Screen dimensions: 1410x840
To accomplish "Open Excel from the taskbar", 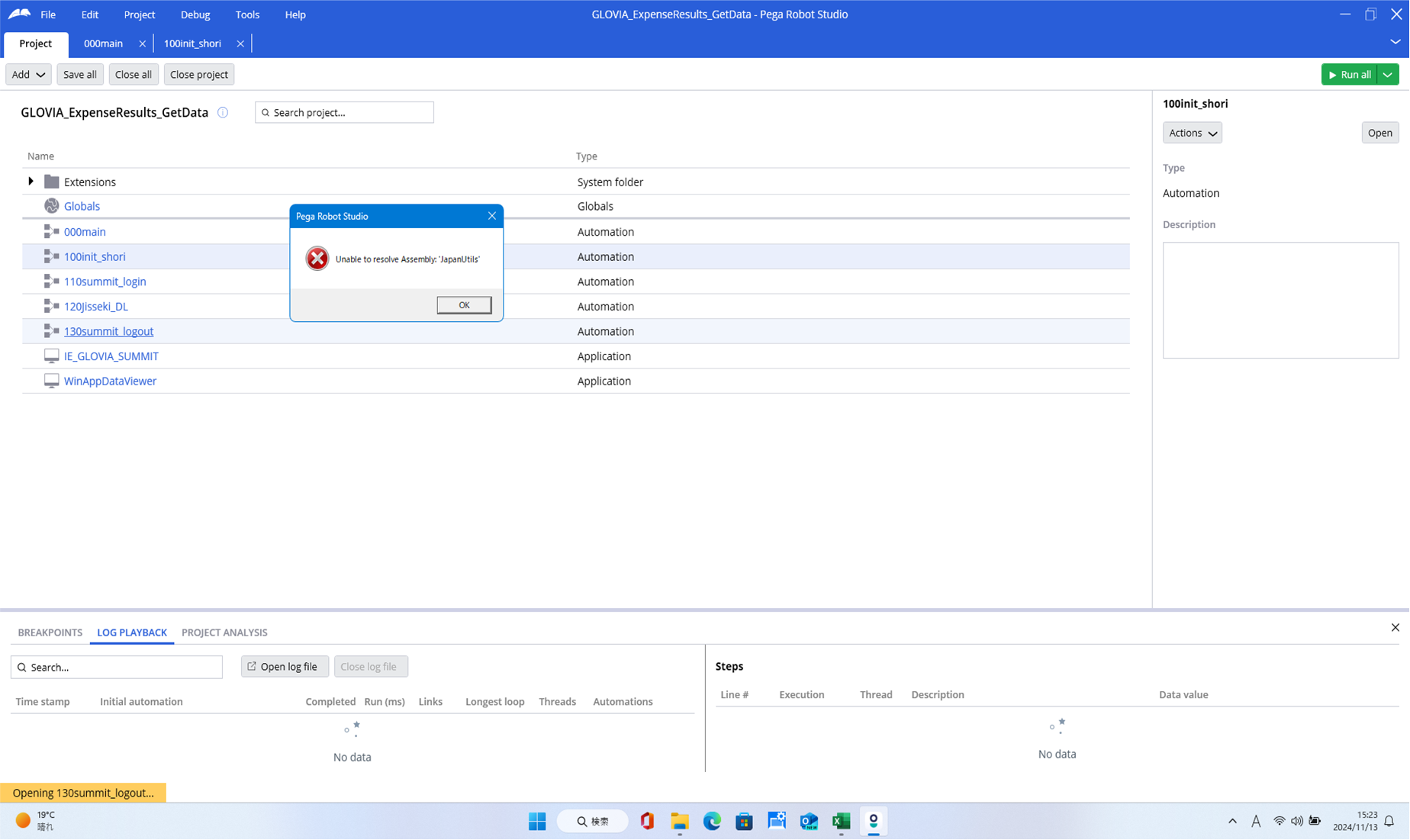I will (x=841, y=821).
